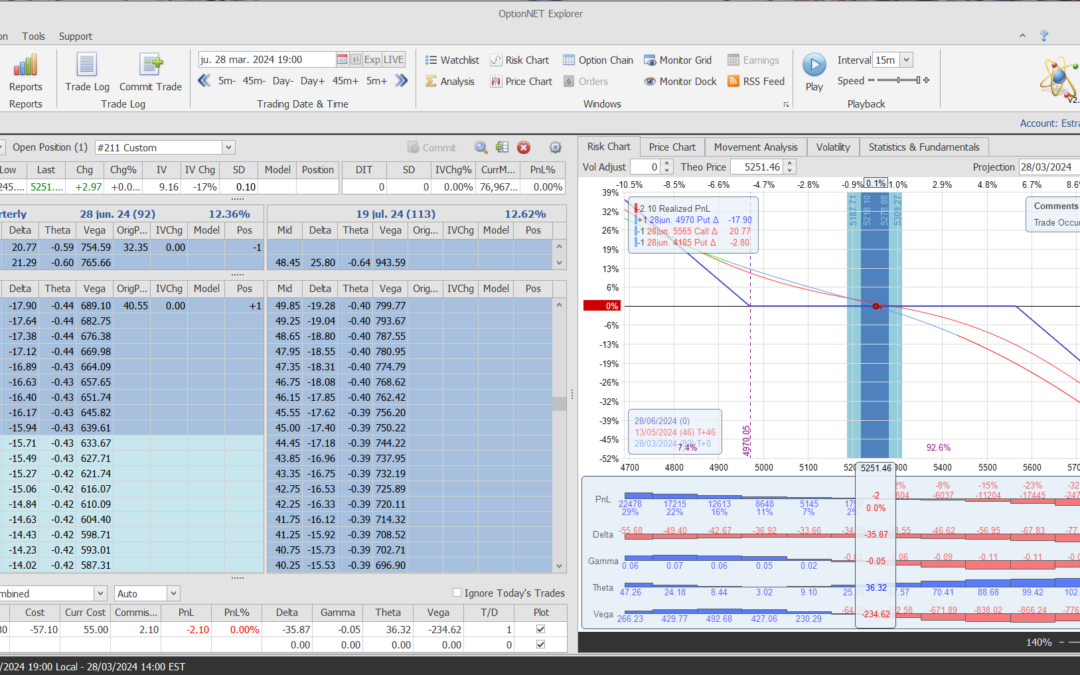Switch to the Volatility tab
Image resolution: width=1080 pixels, height=675 pixels.
click(x=832, y=146)
